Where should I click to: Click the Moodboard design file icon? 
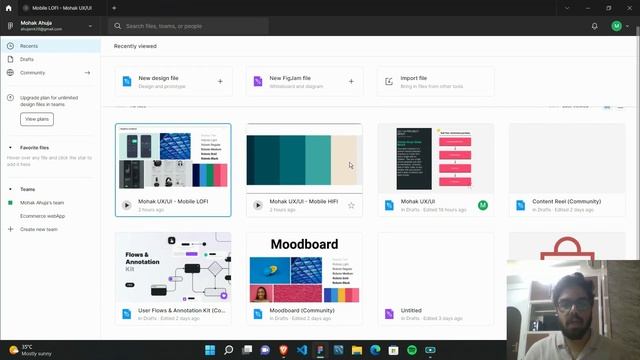pyautogui.click(x=258, y=314)
